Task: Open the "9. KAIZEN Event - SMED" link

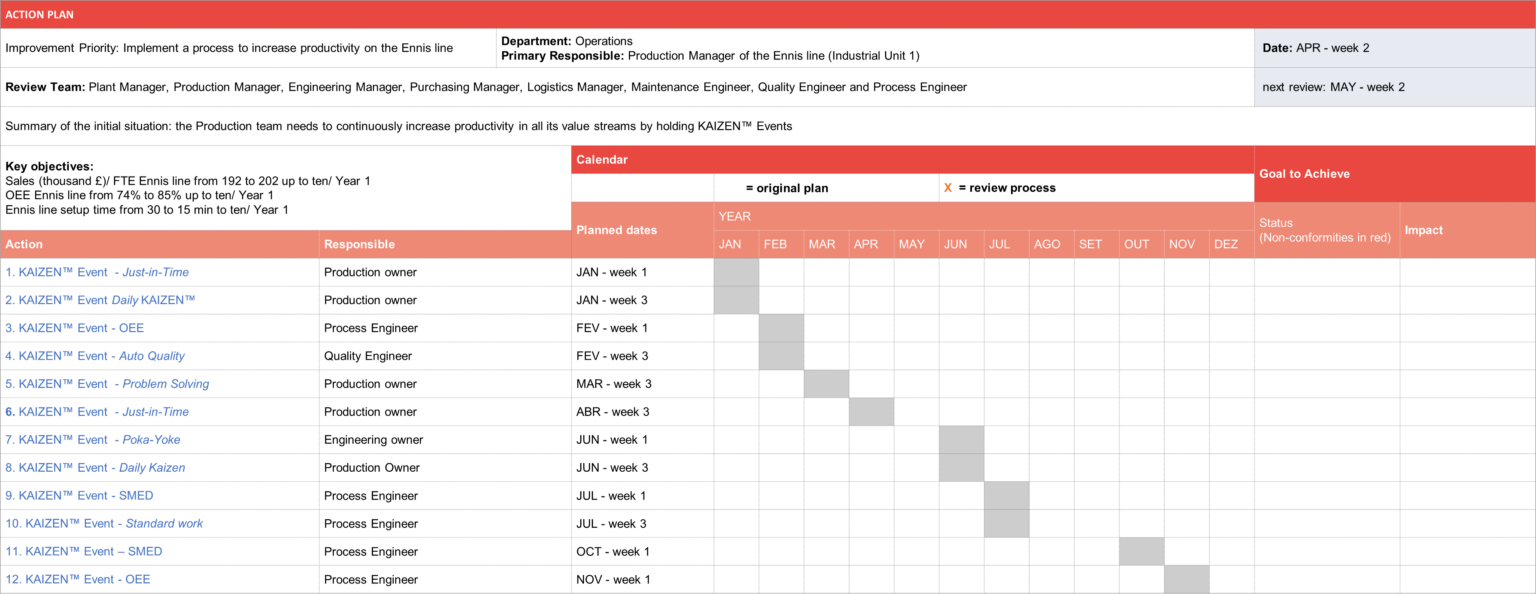Action: (79, 495)
